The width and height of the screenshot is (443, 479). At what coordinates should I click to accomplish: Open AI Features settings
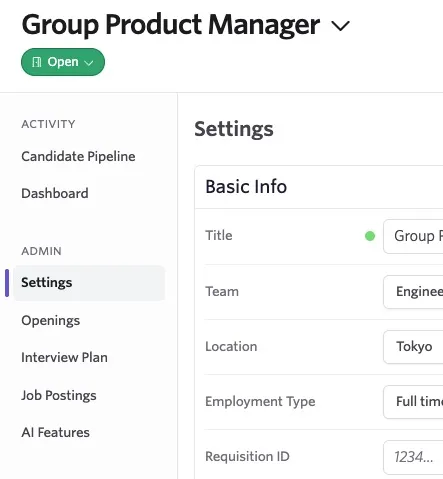point(55,432)
